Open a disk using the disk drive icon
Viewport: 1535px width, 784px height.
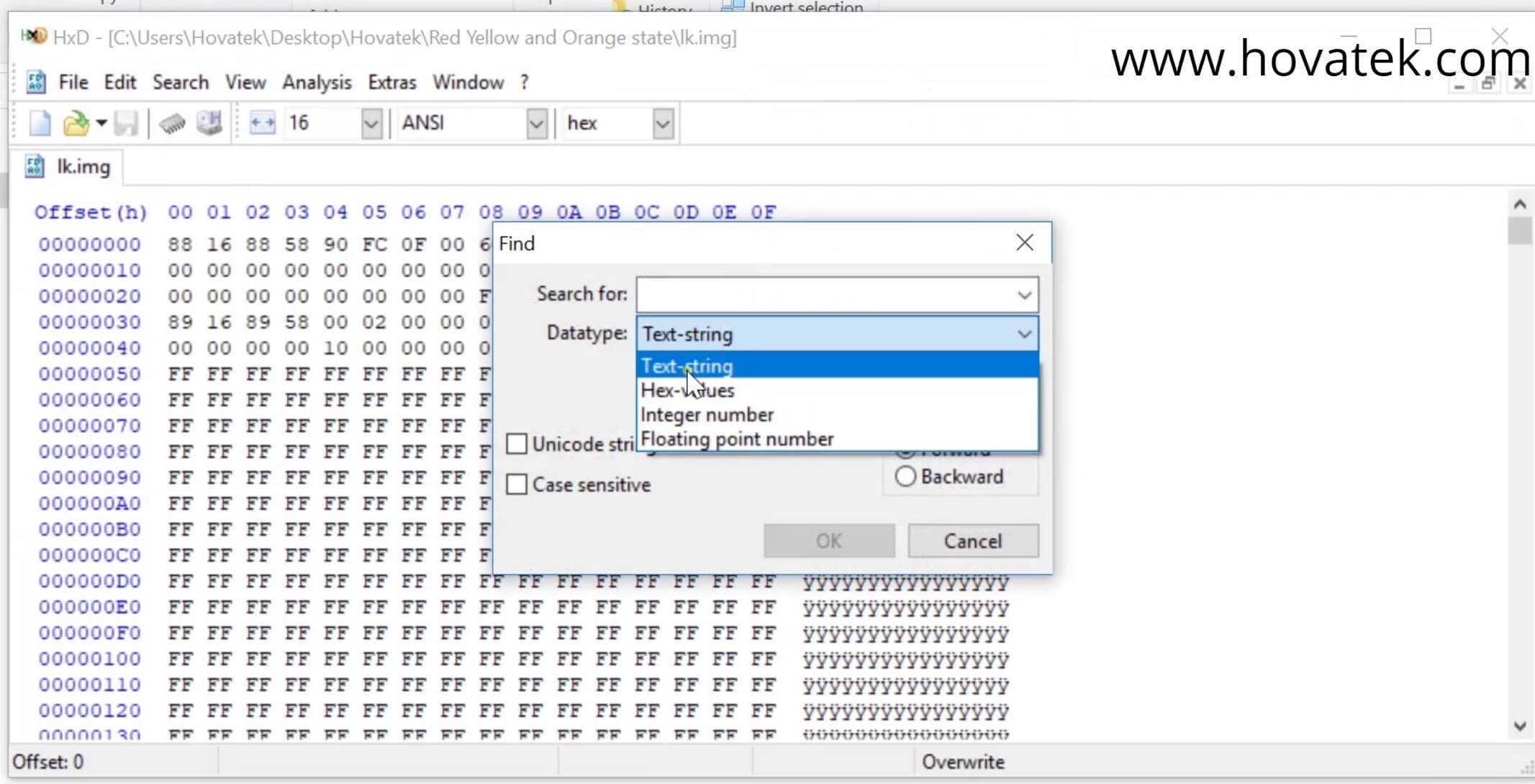[x=209, y=122]
